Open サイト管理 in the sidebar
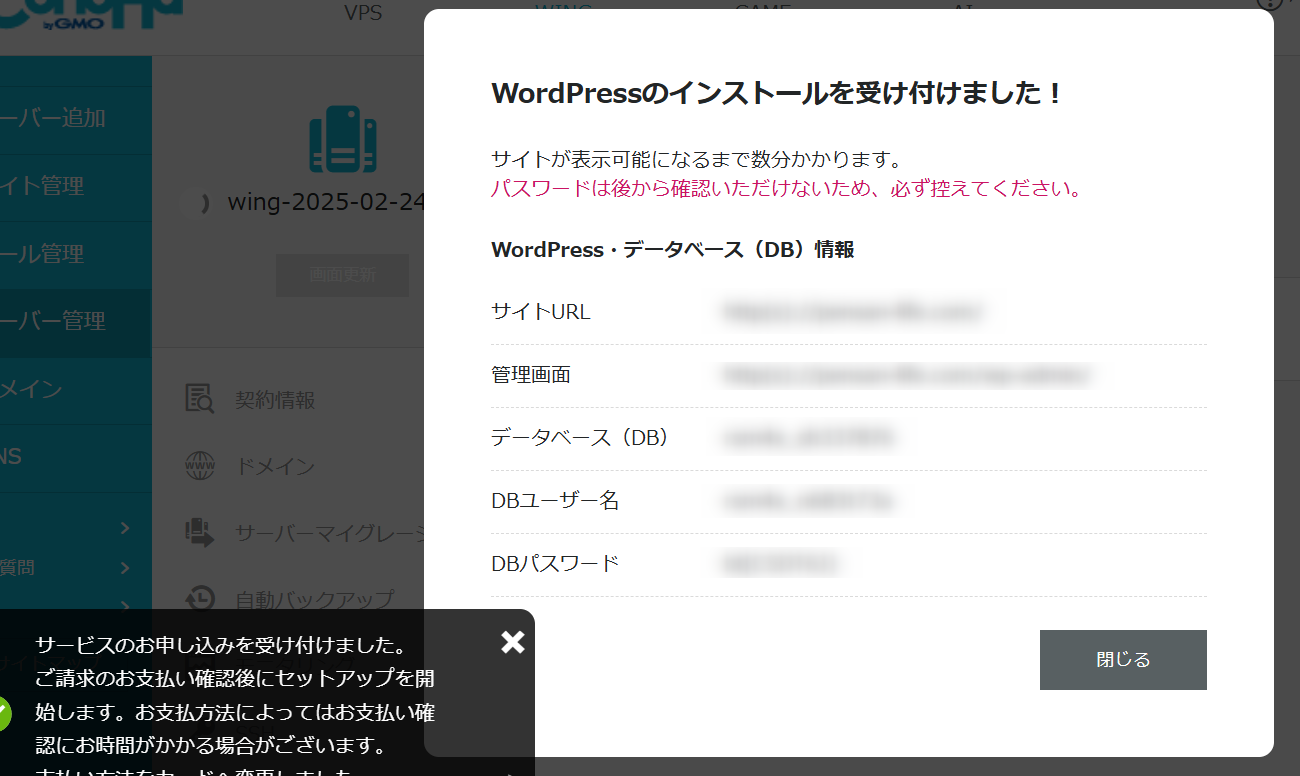Screen dimensions: 1300x776 75,186
